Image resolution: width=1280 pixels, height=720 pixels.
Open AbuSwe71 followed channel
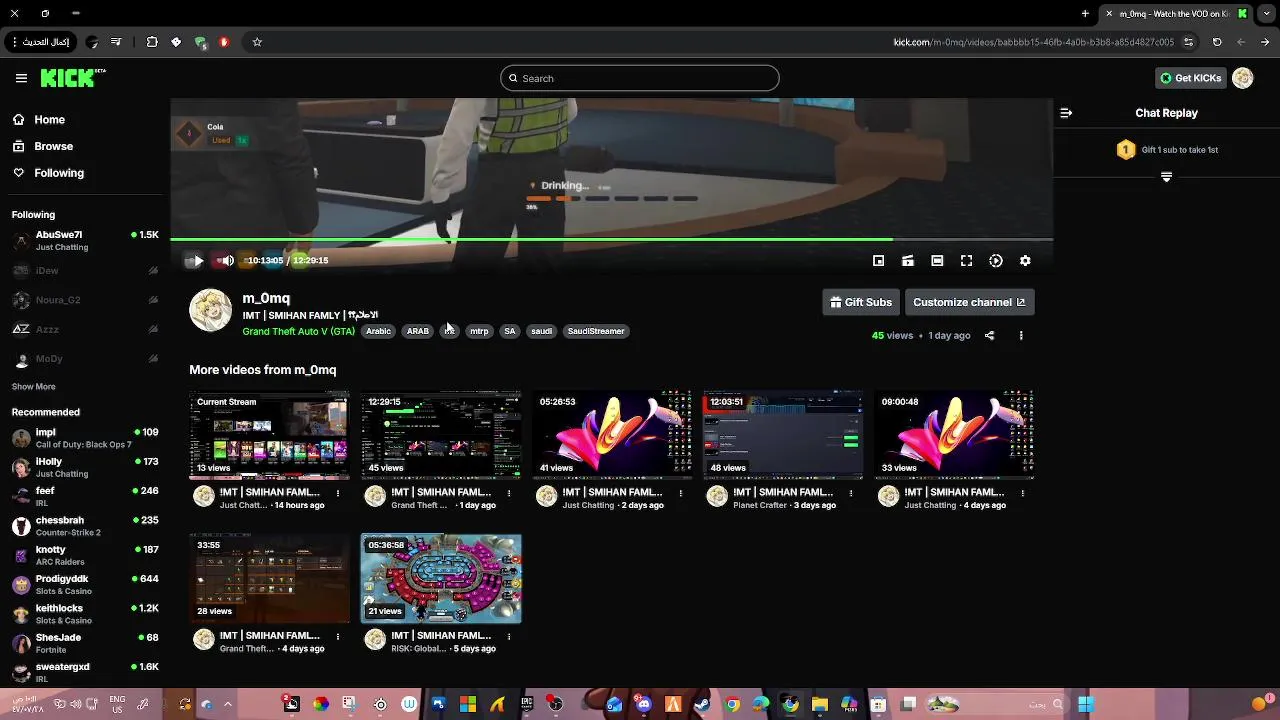(85, 241)
